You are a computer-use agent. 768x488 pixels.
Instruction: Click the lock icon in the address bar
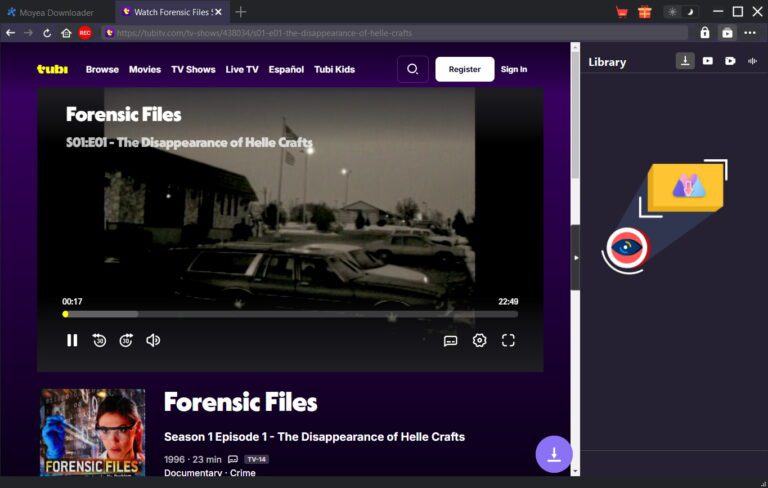coord(704,33)
